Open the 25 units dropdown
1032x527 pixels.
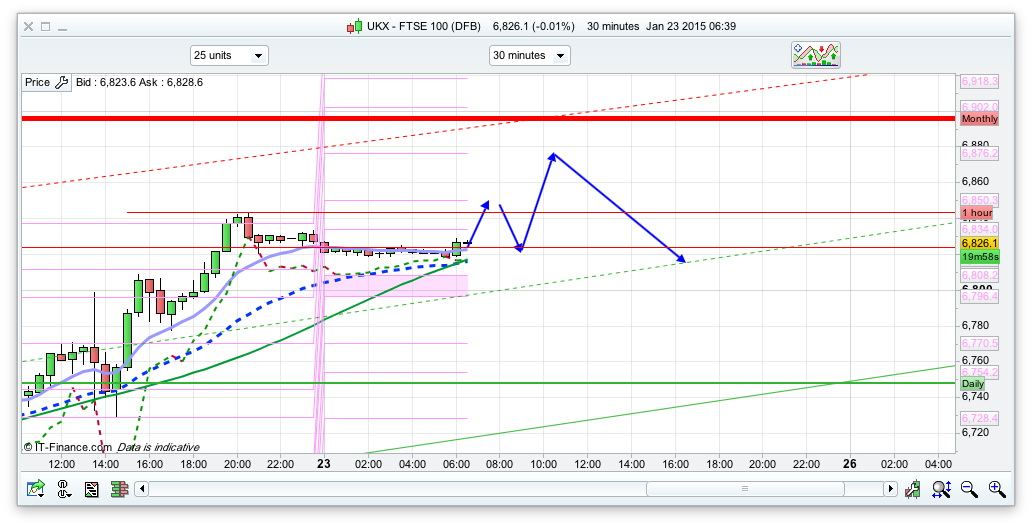[229, 56]
